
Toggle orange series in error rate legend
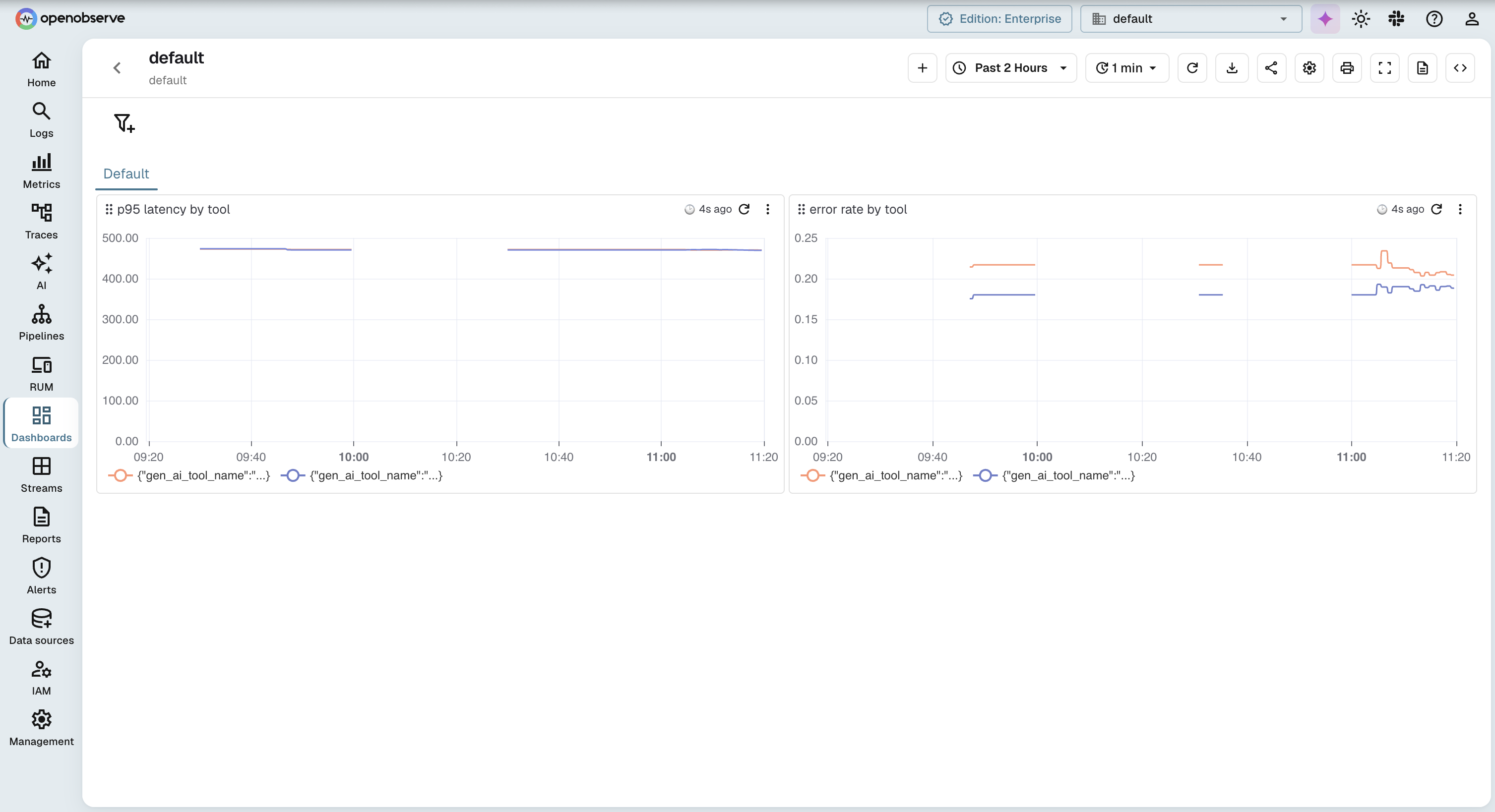pyautogui.click(x=881, y=475)
